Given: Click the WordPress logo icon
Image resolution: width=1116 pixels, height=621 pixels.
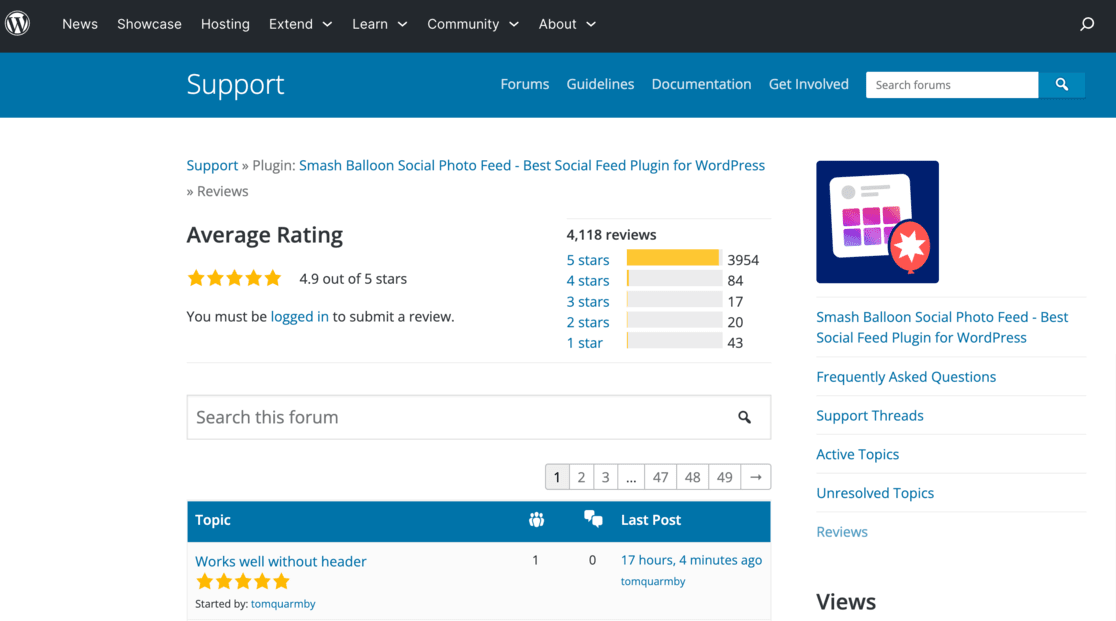Looking at the screenshot, I should pos(17,23).
